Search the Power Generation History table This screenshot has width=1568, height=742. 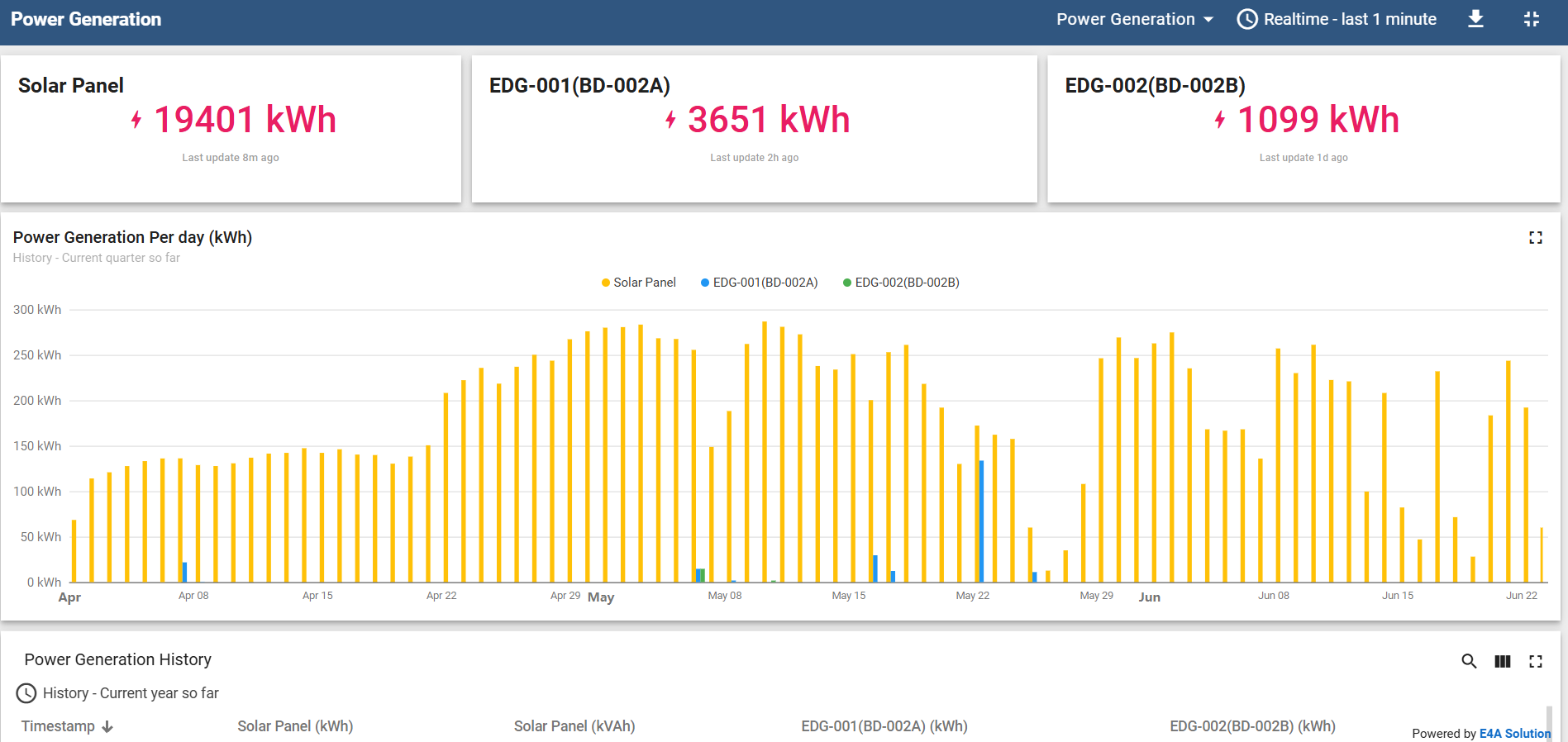click(x=1469, y=661)
